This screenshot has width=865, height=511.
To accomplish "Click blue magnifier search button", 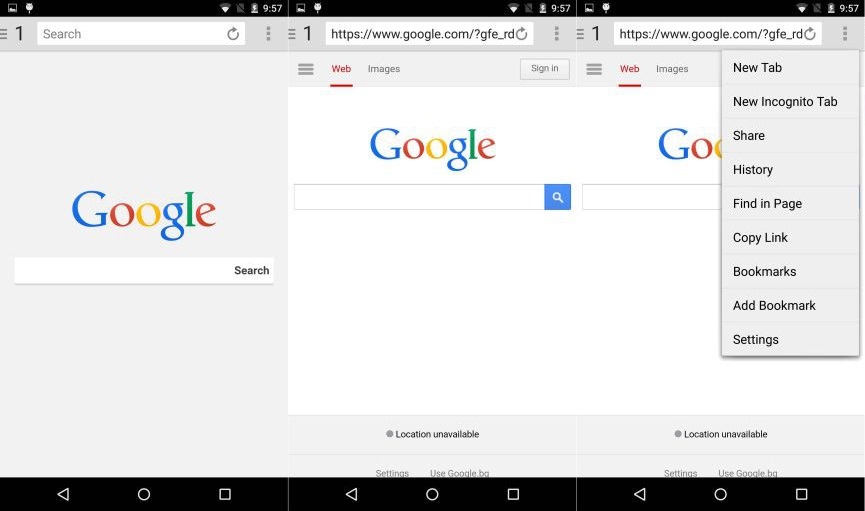I will (557, 197).
